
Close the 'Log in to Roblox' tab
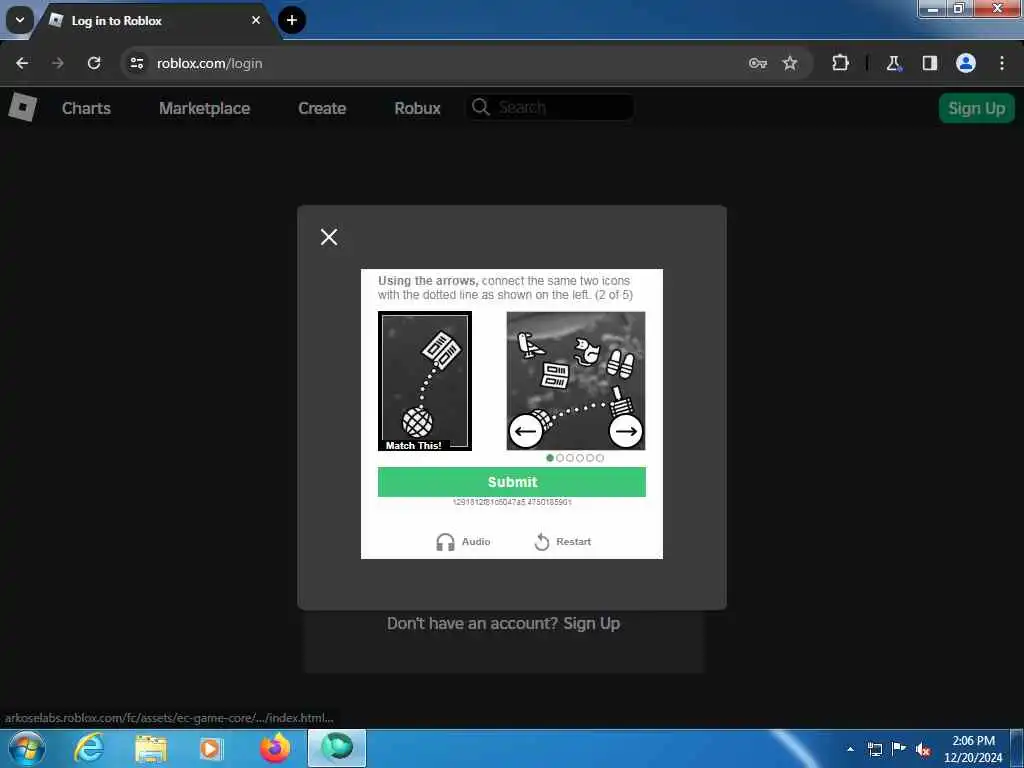[256, 20]
